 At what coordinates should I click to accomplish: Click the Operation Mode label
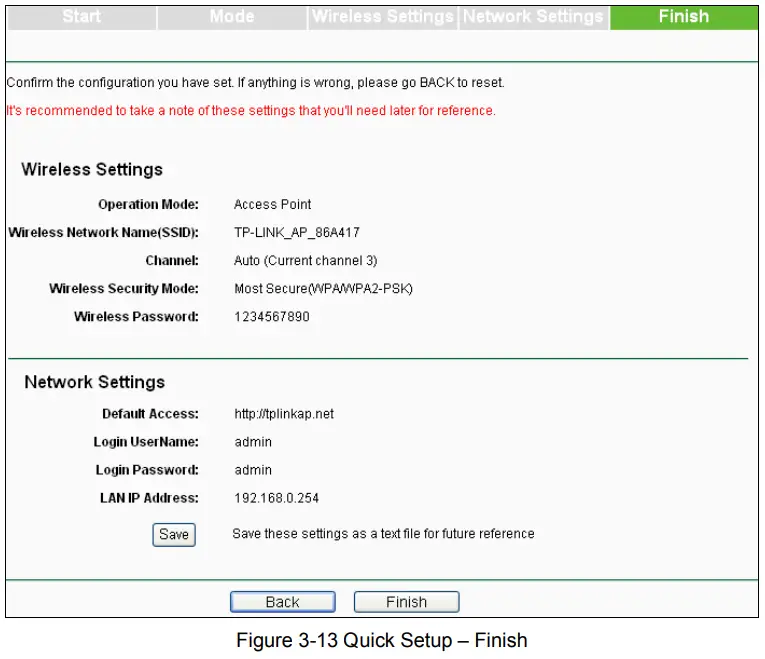point(148,204)
